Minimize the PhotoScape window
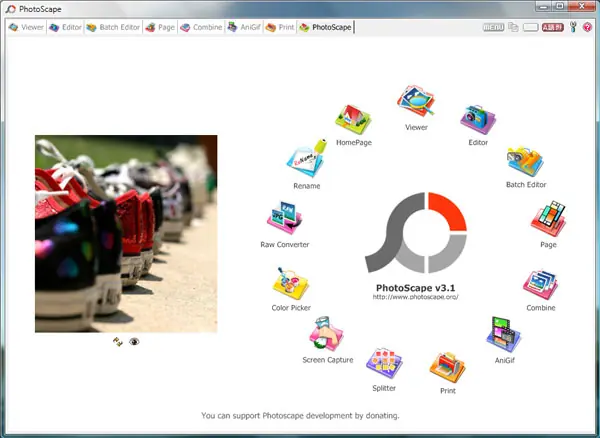This screenshot has height=438, width=600. pyautogui.click(x=543, y=6)
